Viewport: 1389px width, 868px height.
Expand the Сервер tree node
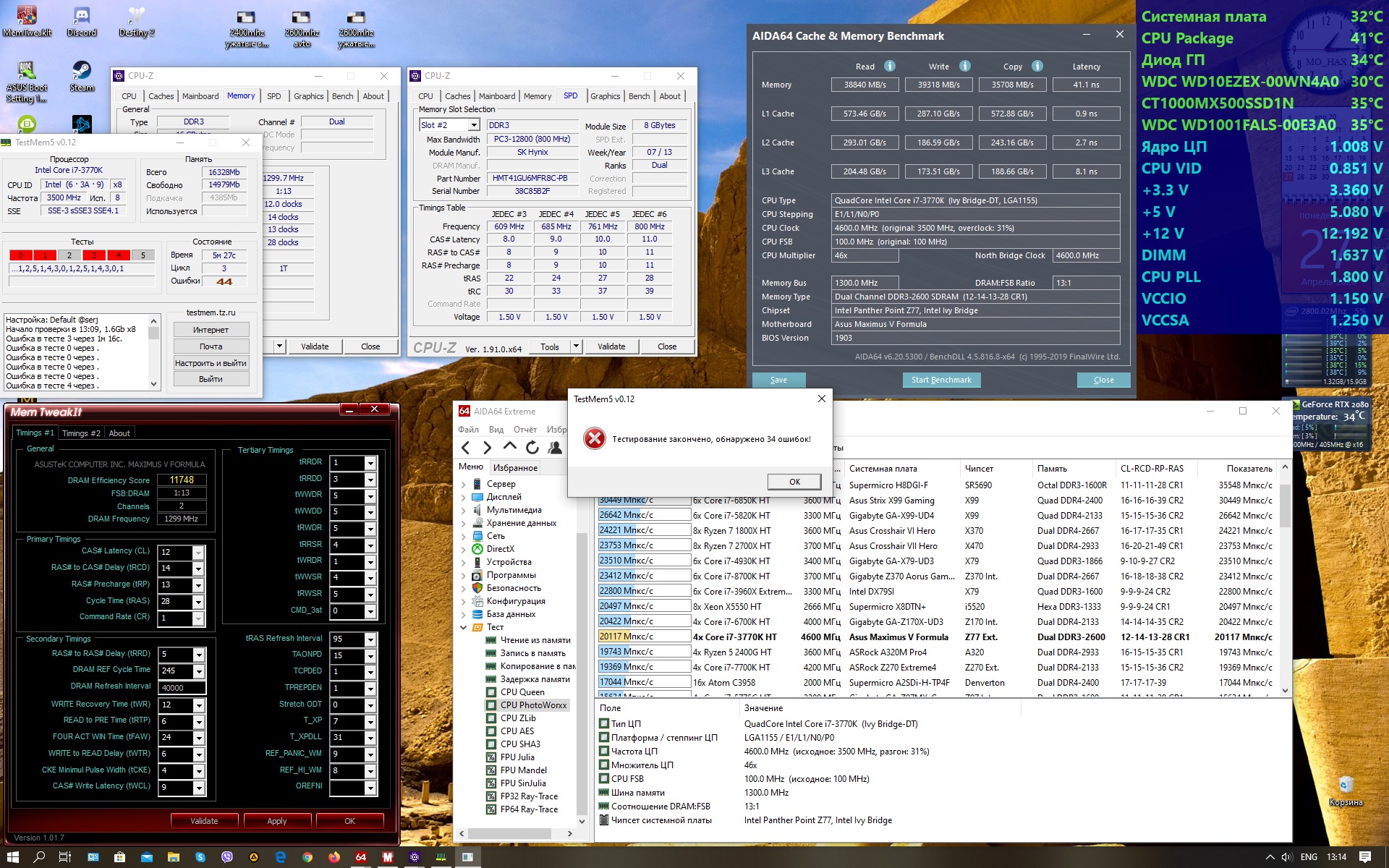point(464,484)
